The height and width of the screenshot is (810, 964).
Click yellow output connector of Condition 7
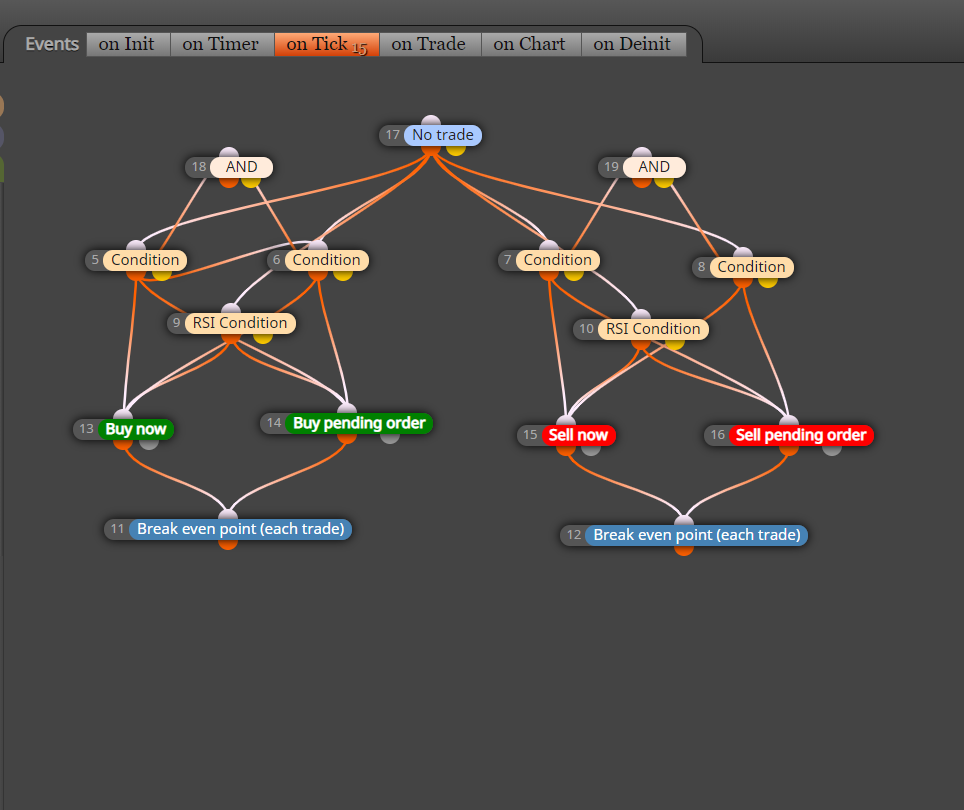coord(574,274)
